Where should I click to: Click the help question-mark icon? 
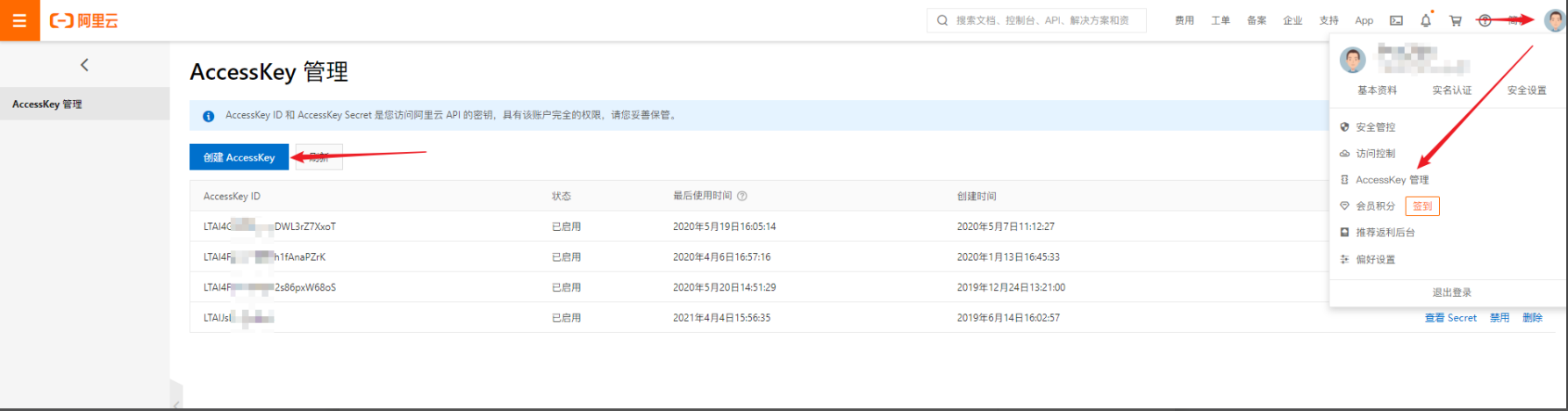click(x=1485, y=20)
